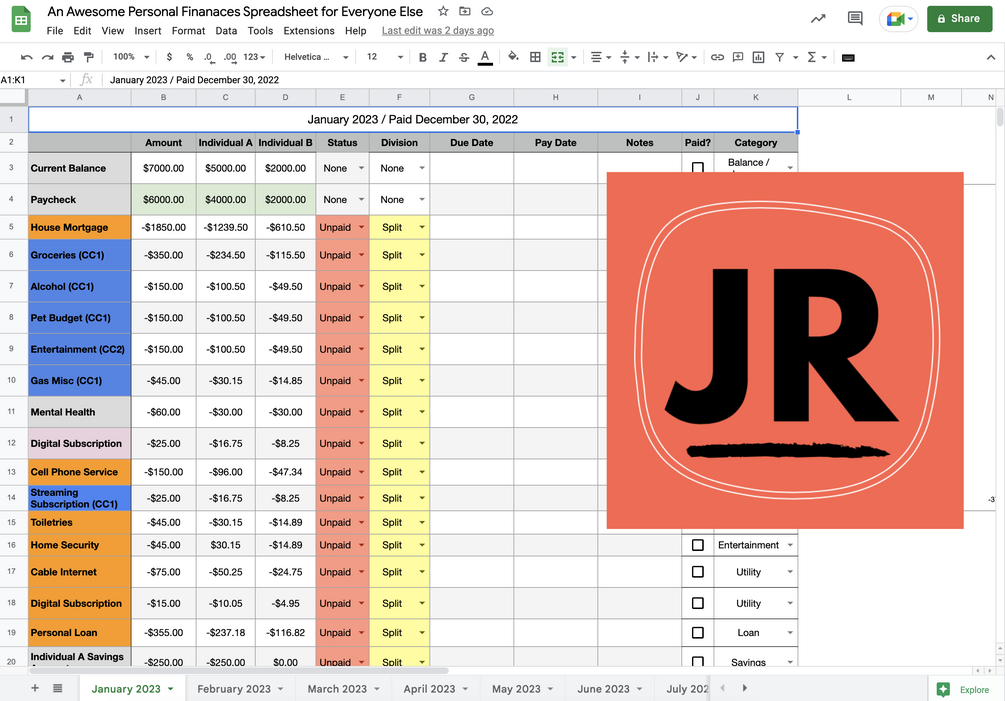Open the Data menu
Screen dimensions: 1005x701
click(x=226, y=31)
